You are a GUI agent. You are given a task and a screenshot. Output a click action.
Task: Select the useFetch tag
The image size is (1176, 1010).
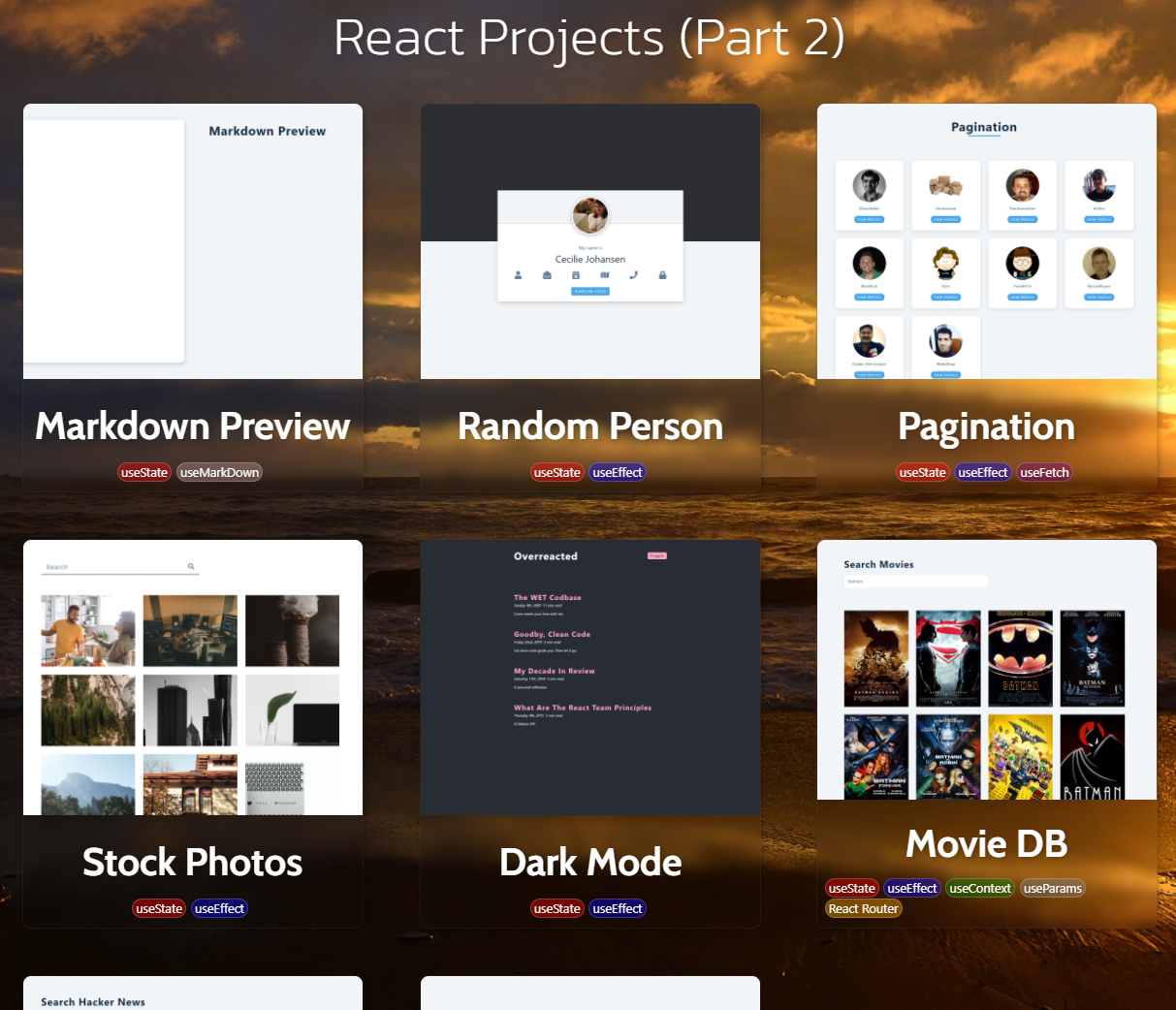(x=1045, y=473)
